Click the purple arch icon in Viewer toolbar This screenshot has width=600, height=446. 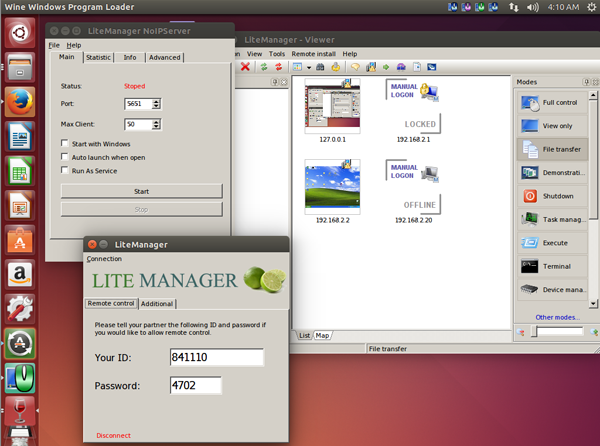[401, 67]
